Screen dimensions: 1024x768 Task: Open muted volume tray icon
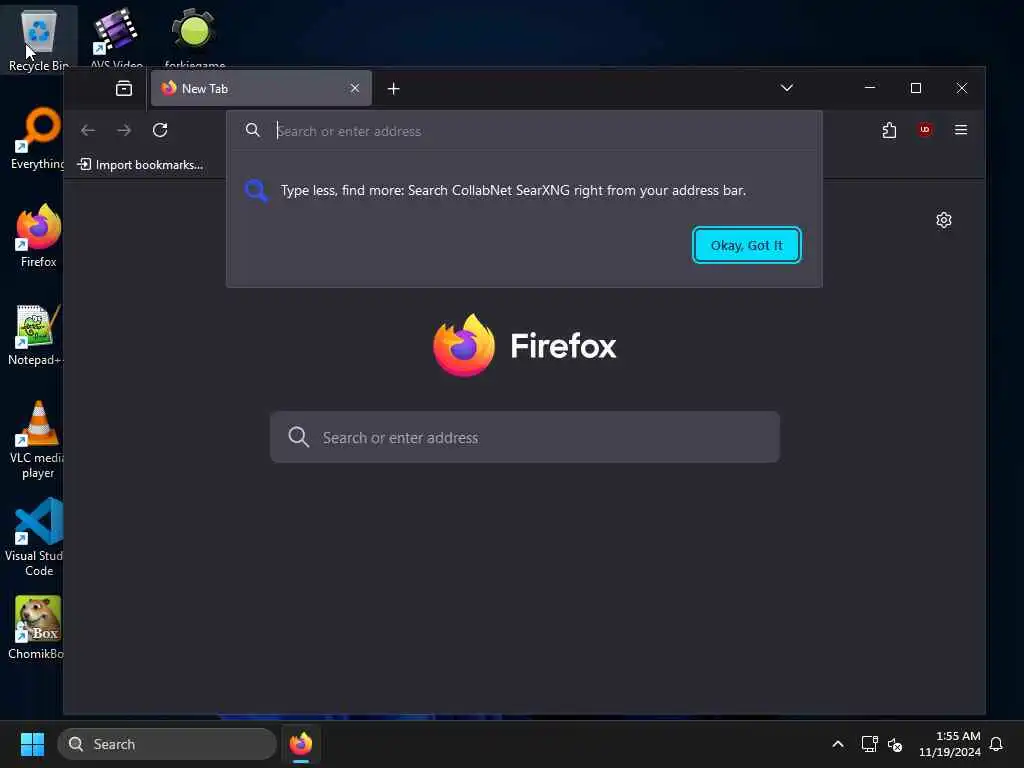point(895,744)
